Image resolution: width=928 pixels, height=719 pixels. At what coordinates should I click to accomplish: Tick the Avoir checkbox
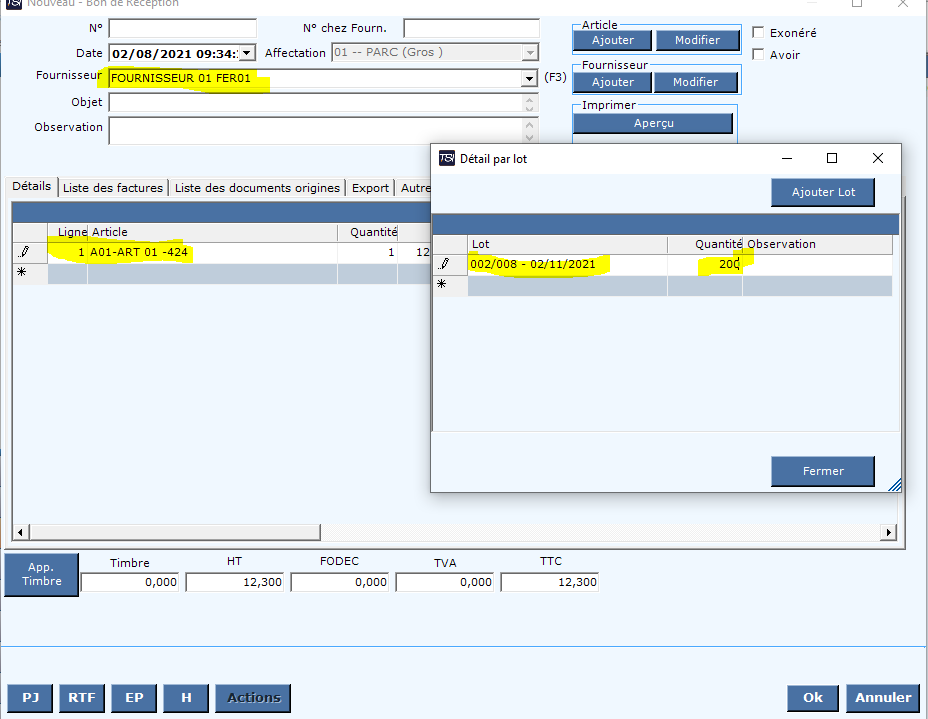758,54
